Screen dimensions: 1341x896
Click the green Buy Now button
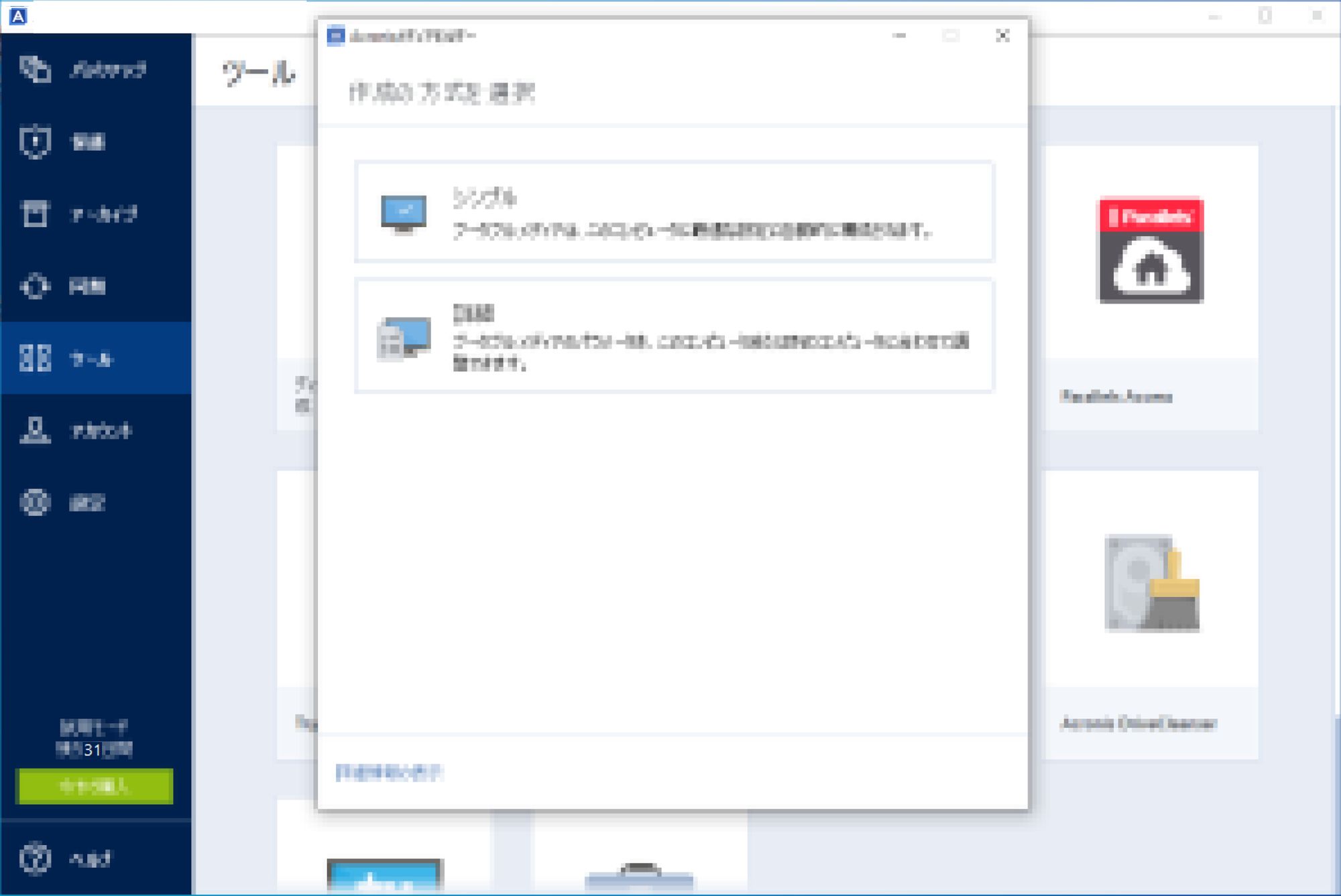point(95,785)
